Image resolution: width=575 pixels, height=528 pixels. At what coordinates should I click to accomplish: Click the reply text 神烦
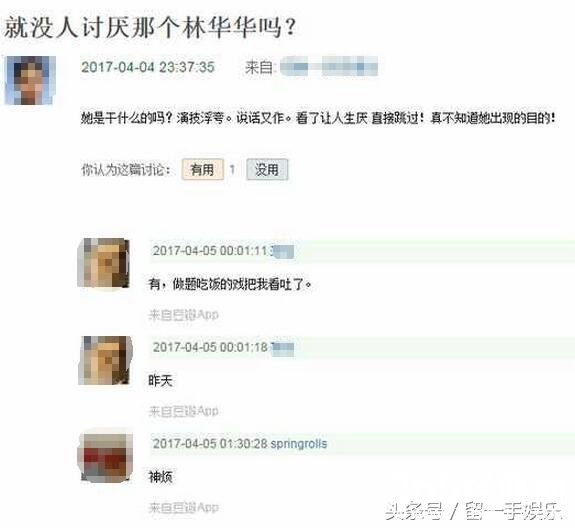pos(160,477)
